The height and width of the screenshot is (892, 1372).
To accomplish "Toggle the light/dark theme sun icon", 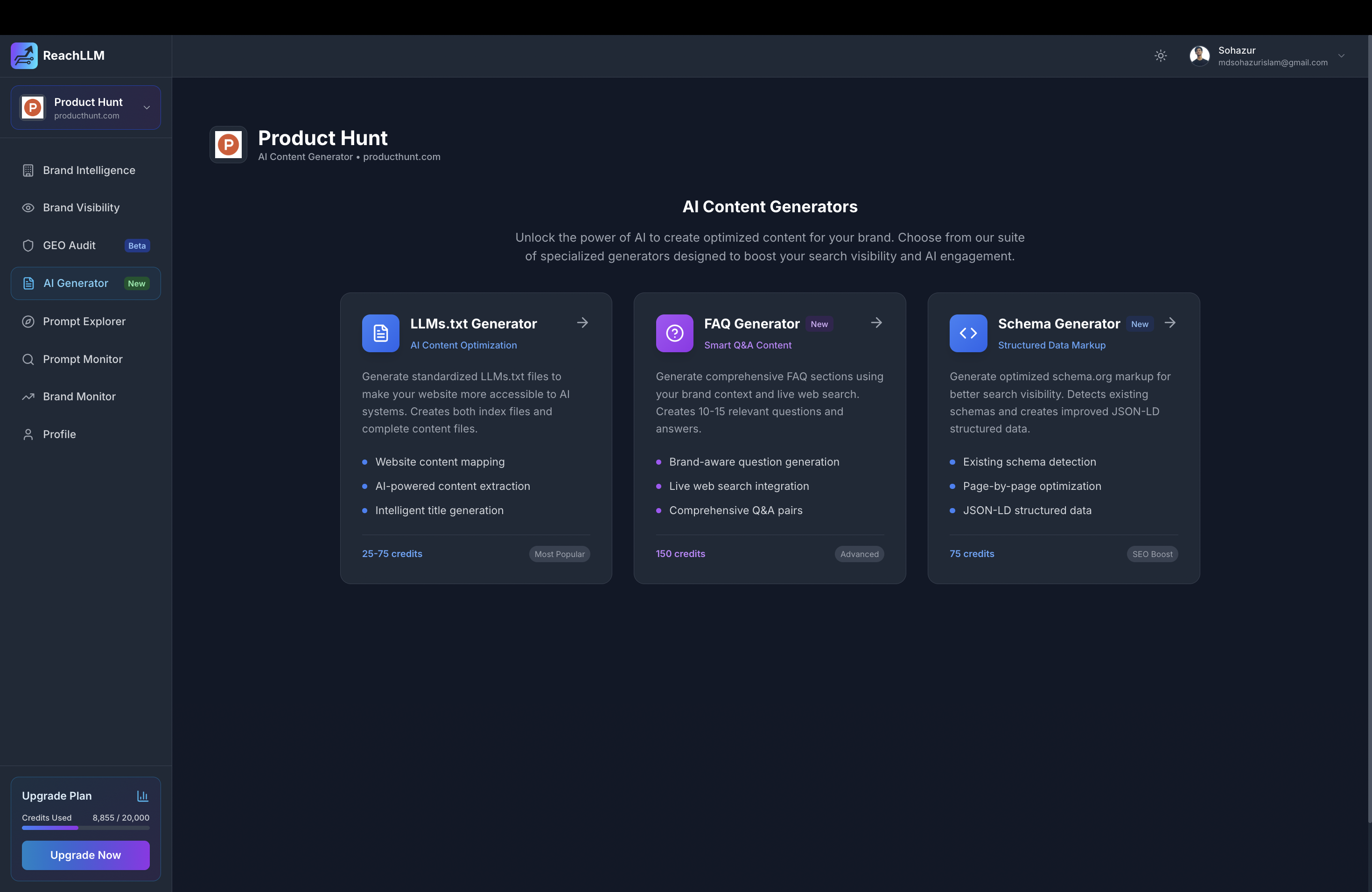I will [1161, 56].
